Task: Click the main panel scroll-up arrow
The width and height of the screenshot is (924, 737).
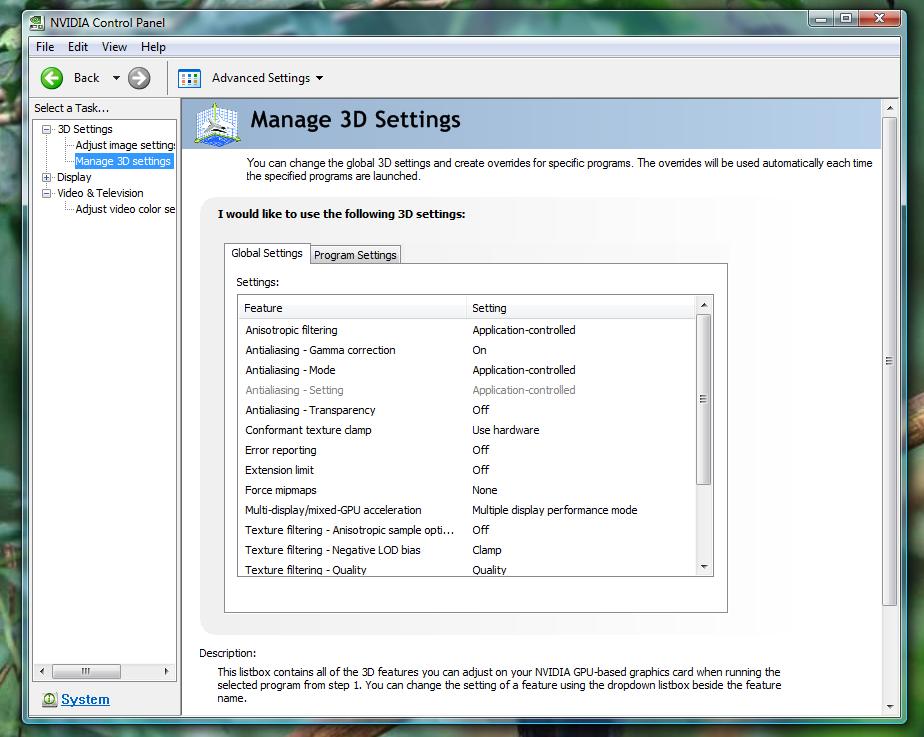Action: click(890, 108)
